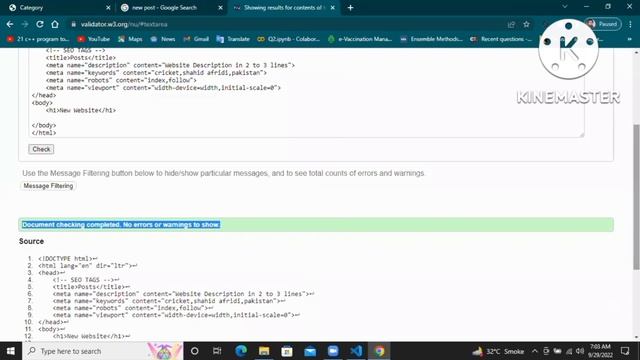
Task: Open the YouTube bookmark
Action: 94,39
